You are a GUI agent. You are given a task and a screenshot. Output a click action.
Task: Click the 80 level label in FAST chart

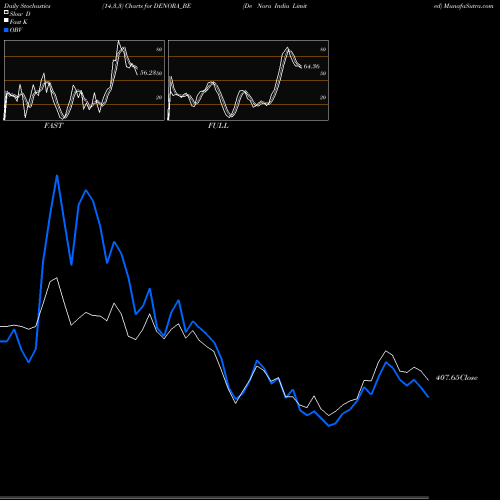click(x=159, y=49)
